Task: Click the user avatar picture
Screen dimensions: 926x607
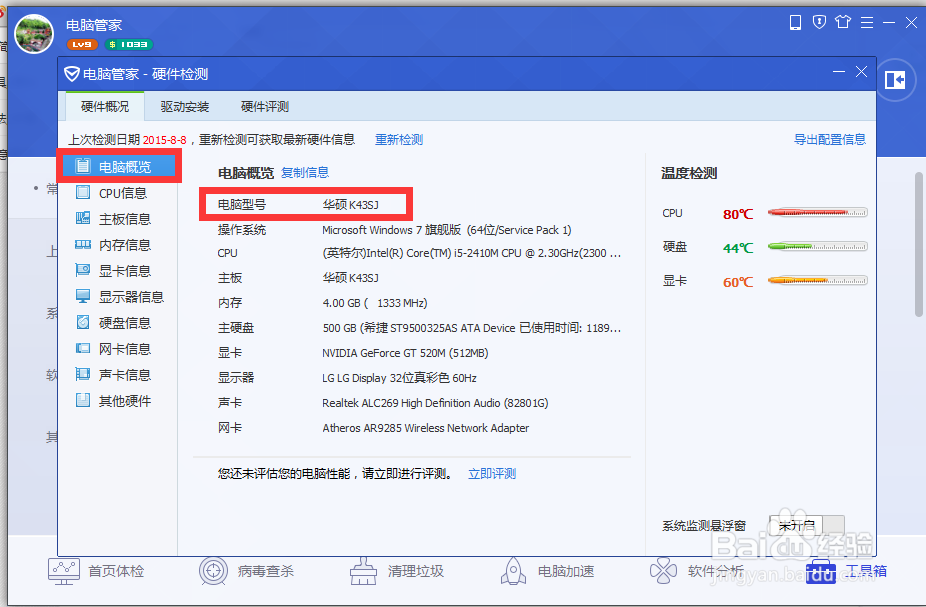Action: click(34, 34)
